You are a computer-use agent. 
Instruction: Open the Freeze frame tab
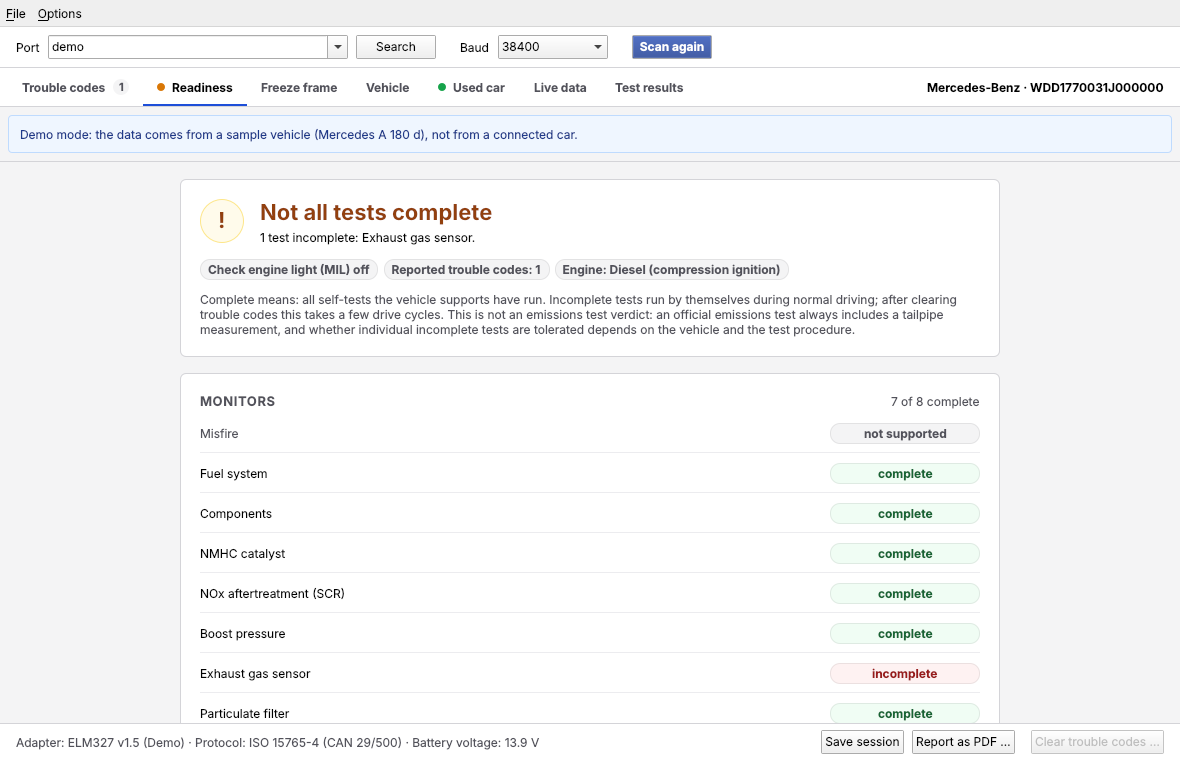[x=299, y=87]
